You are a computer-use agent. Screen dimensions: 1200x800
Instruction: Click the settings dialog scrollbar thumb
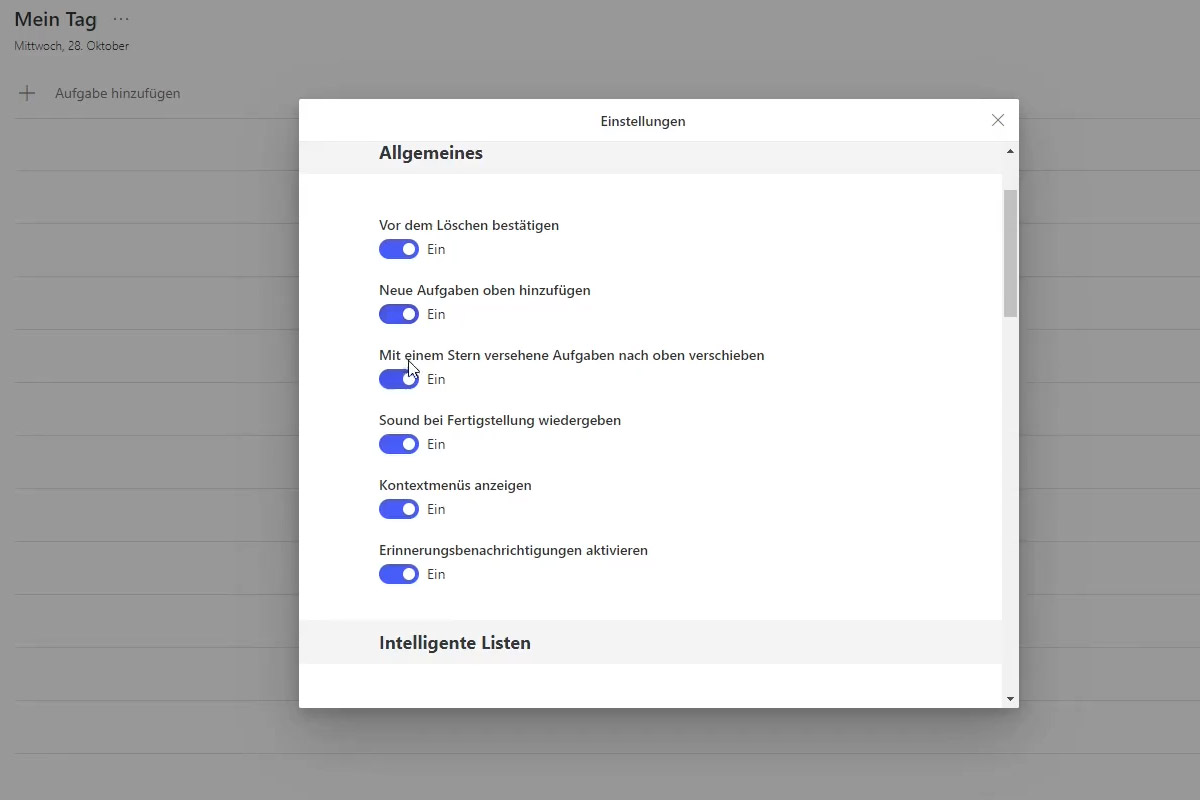[1010, 253]
